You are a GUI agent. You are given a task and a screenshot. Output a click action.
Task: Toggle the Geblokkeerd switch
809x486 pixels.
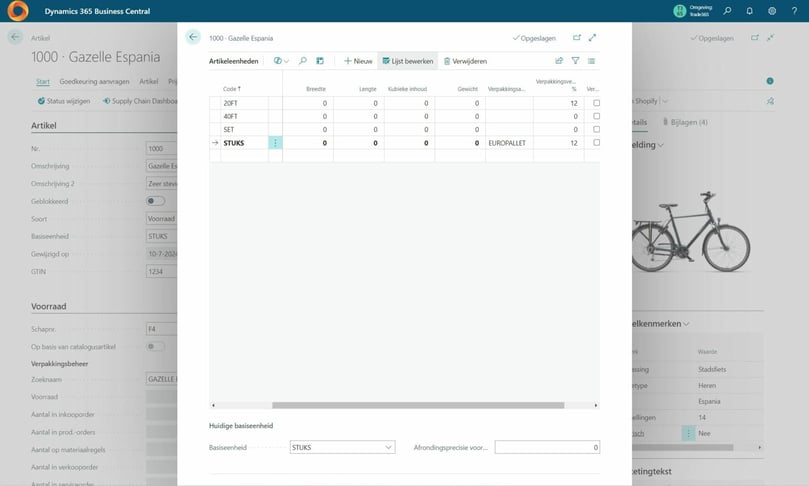[x=155, y=201]
